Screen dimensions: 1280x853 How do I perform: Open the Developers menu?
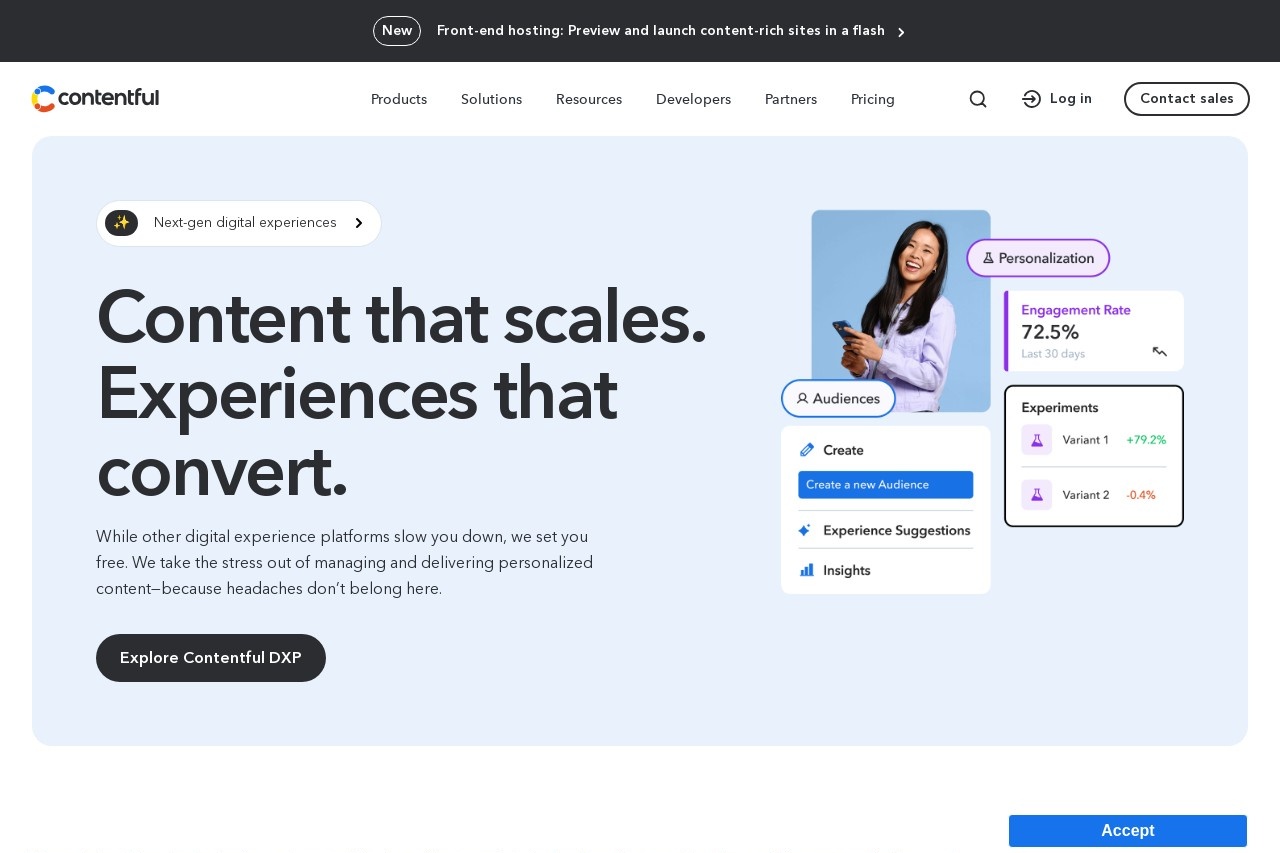click(x=693, y=99)
